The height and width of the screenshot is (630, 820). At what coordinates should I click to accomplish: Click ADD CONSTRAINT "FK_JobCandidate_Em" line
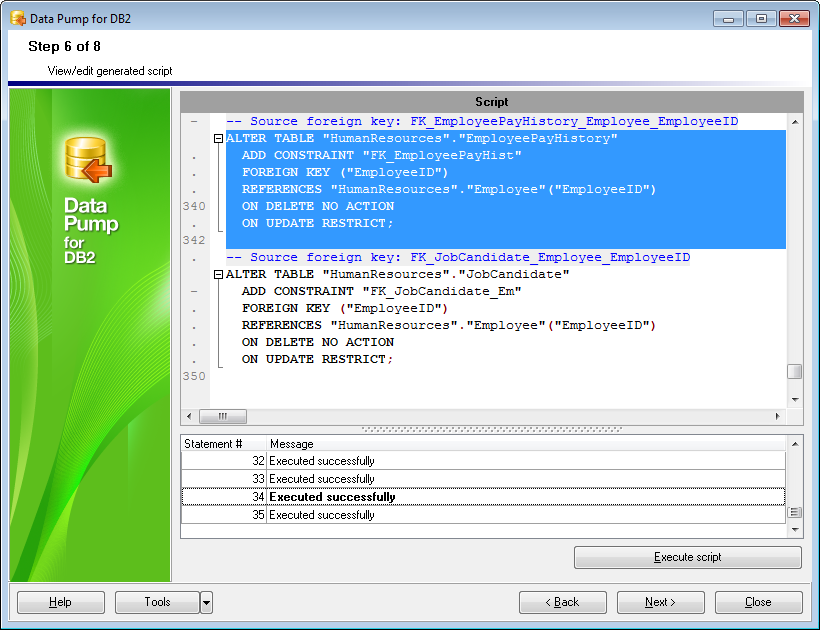click(x=381, y=291)
